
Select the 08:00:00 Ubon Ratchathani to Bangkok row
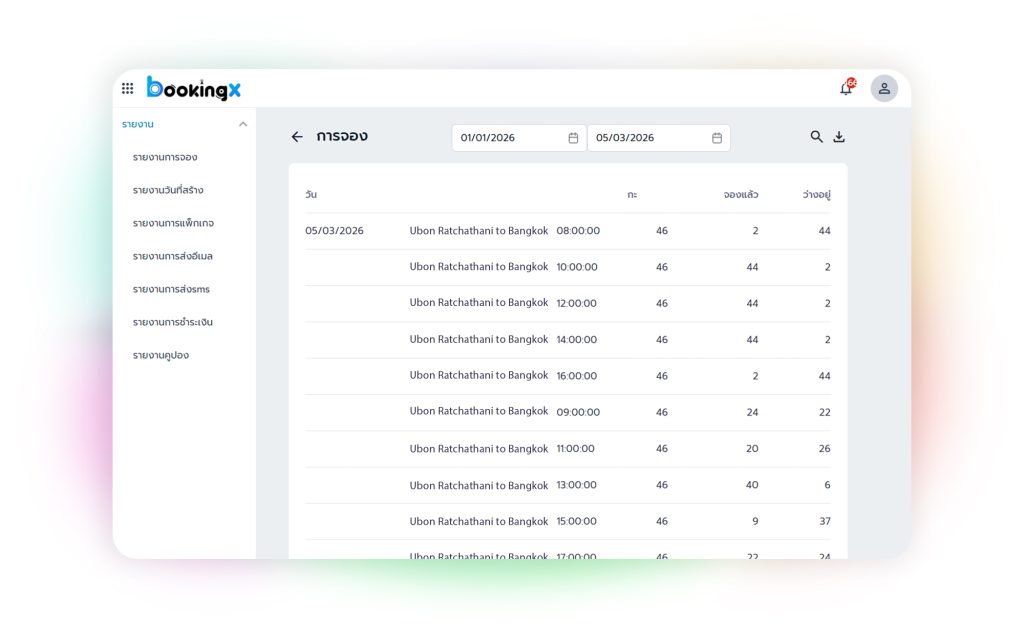[x=504, y=231]
